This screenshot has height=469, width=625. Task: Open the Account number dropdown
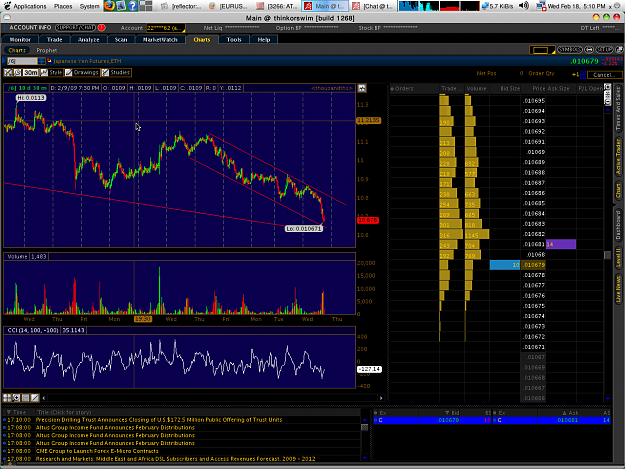[165, 28]
